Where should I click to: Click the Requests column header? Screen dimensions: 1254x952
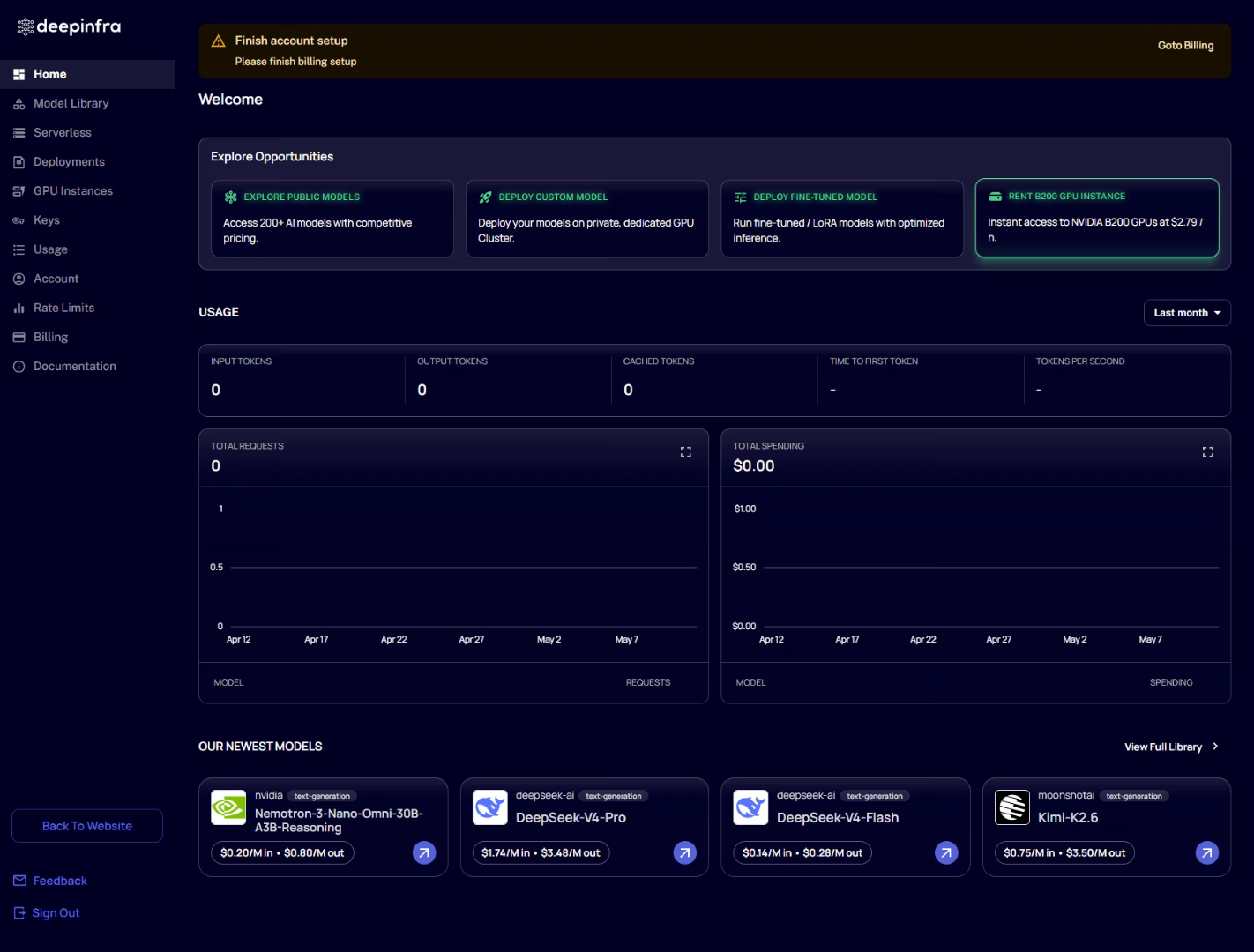tap(648, 682)
